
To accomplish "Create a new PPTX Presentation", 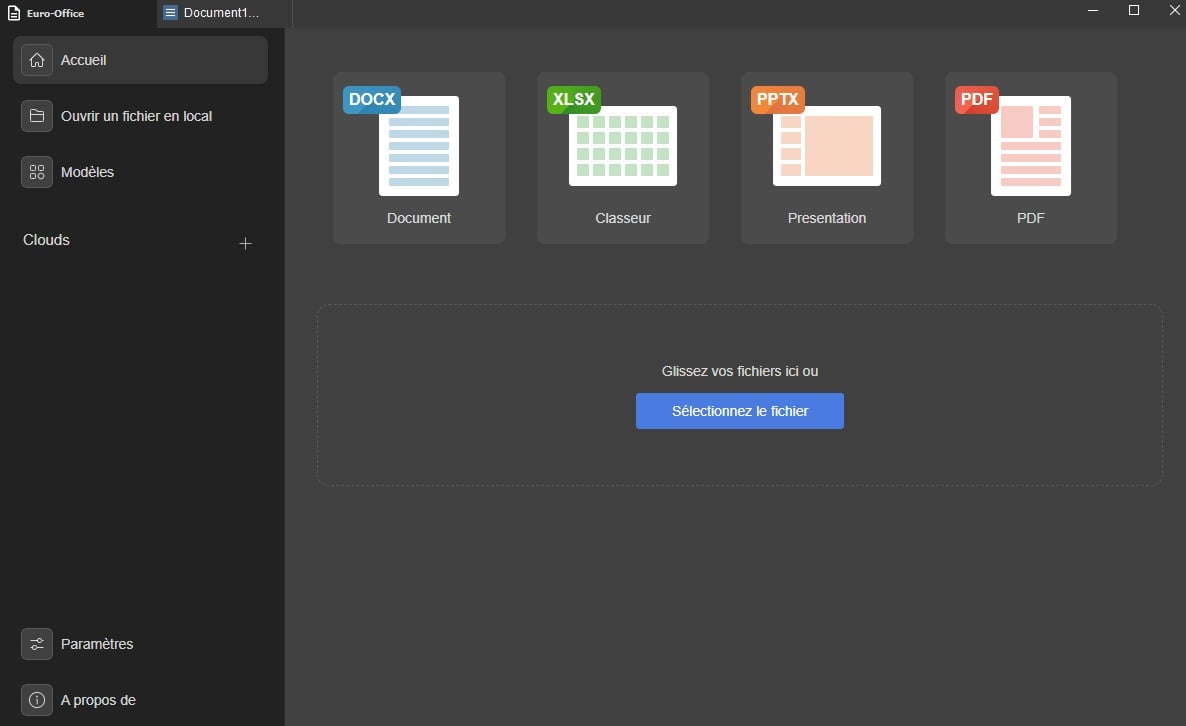I will pos(827,157).
